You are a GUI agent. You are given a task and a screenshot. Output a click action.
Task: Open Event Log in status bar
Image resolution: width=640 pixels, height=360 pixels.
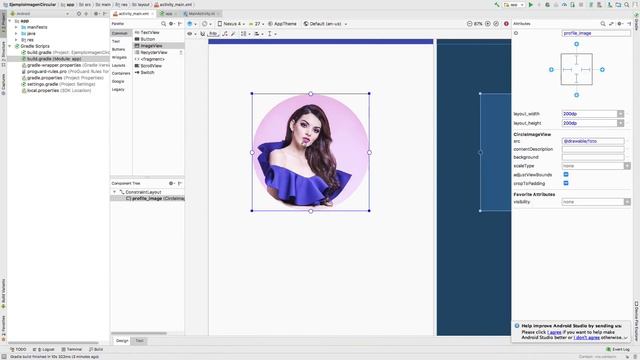[618, 349]
